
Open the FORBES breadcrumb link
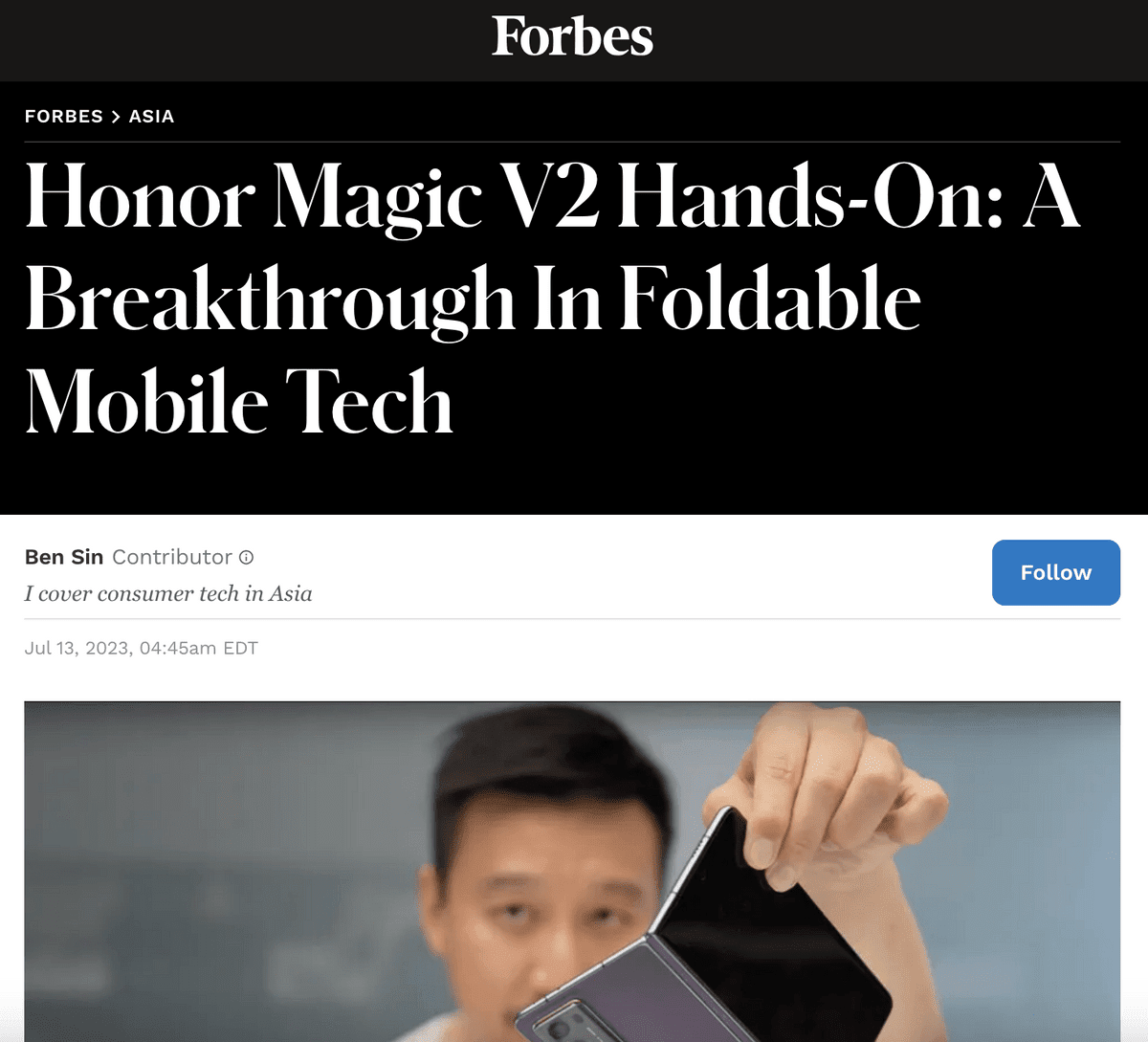[x=64, y=117]
